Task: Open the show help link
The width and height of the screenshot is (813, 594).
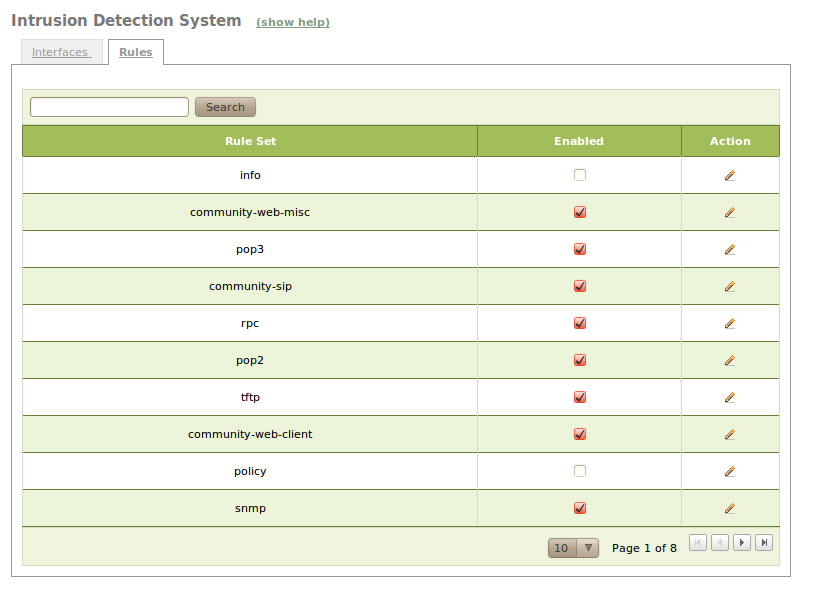Action: (x=293, y=22)
